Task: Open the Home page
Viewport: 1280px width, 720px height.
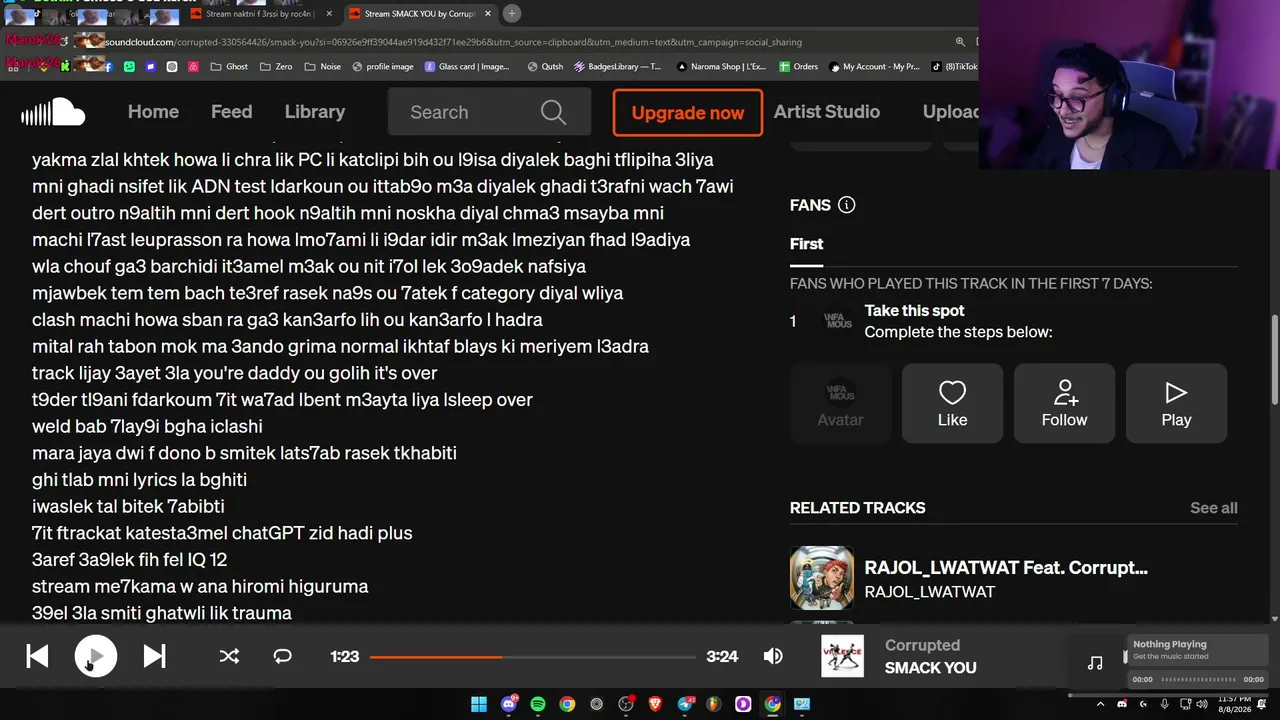Action: pos(153,112)
